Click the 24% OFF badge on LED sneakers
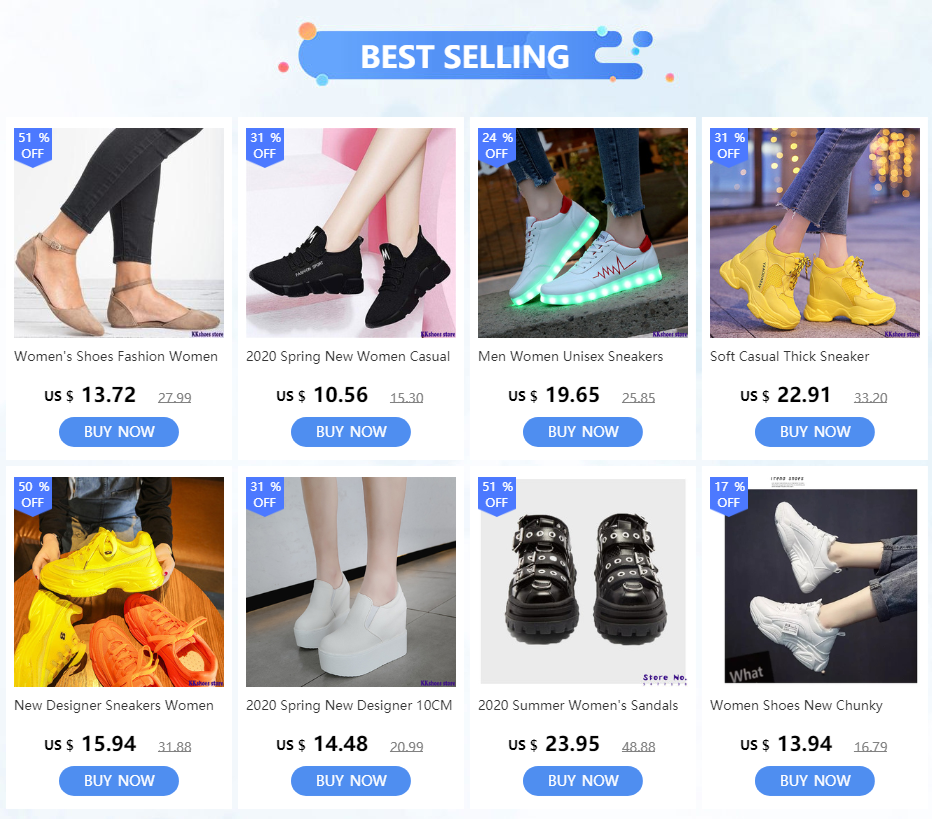 point(497,147)
